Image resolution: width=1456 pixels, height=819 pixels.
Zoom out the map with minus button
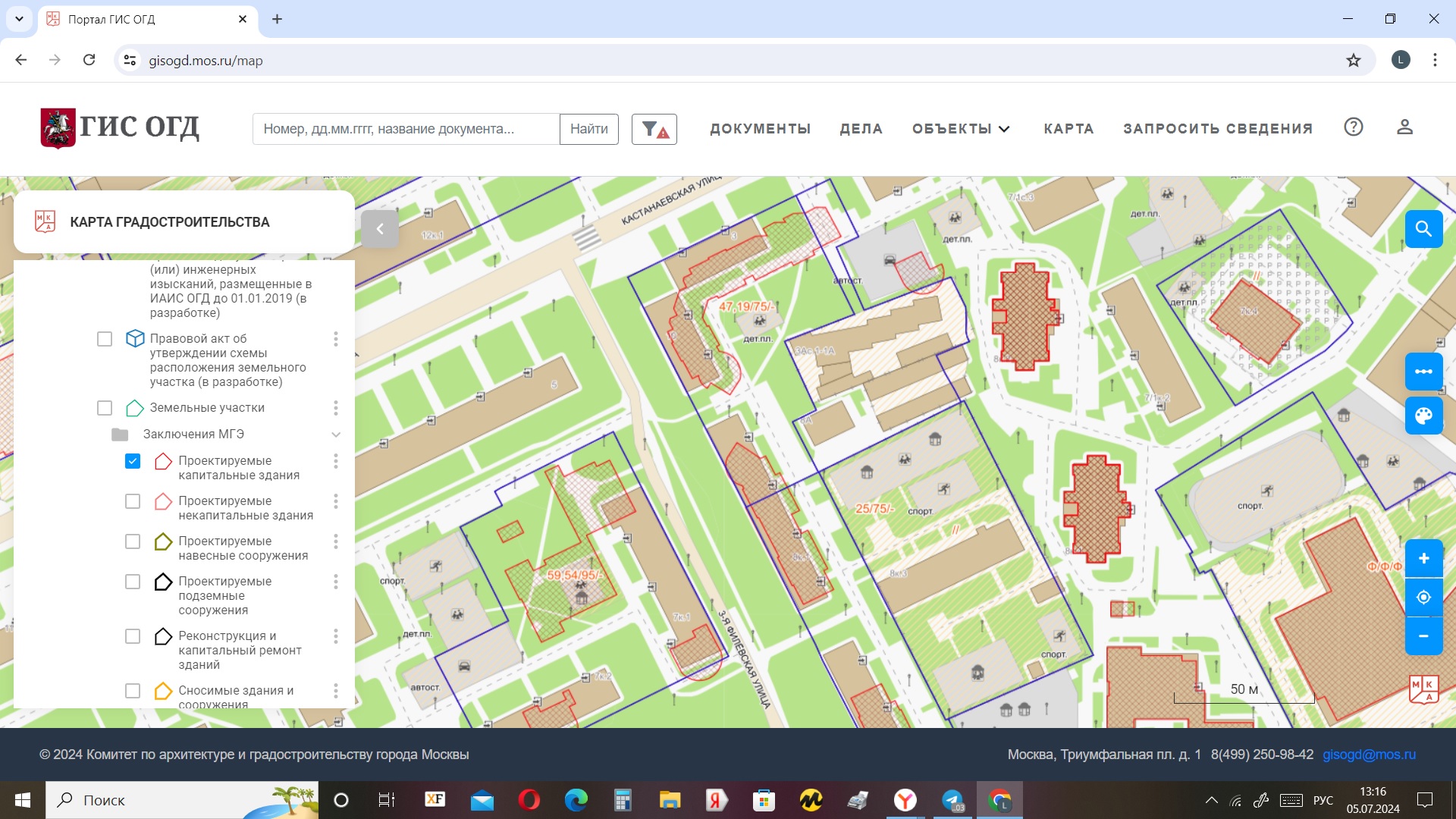pyautogui.click(x=1423, y=635)
